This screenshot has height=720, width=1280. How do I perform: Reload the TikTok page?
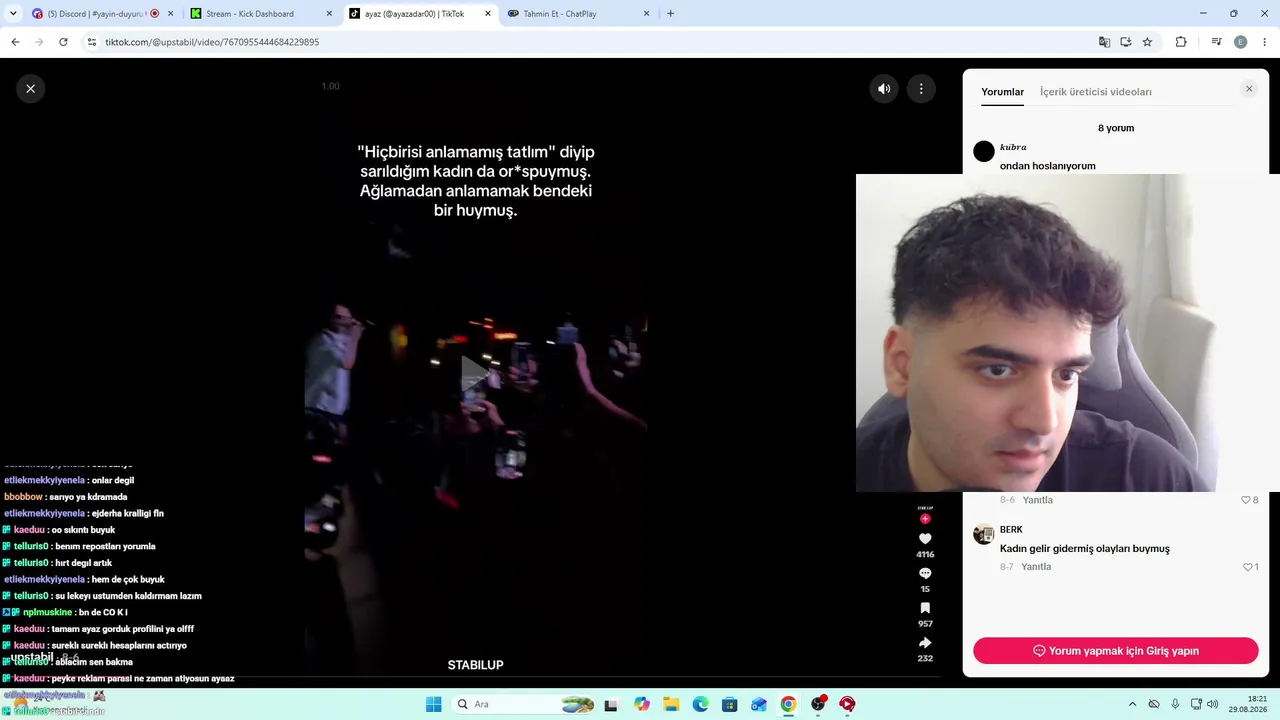(x=63, y=42)
